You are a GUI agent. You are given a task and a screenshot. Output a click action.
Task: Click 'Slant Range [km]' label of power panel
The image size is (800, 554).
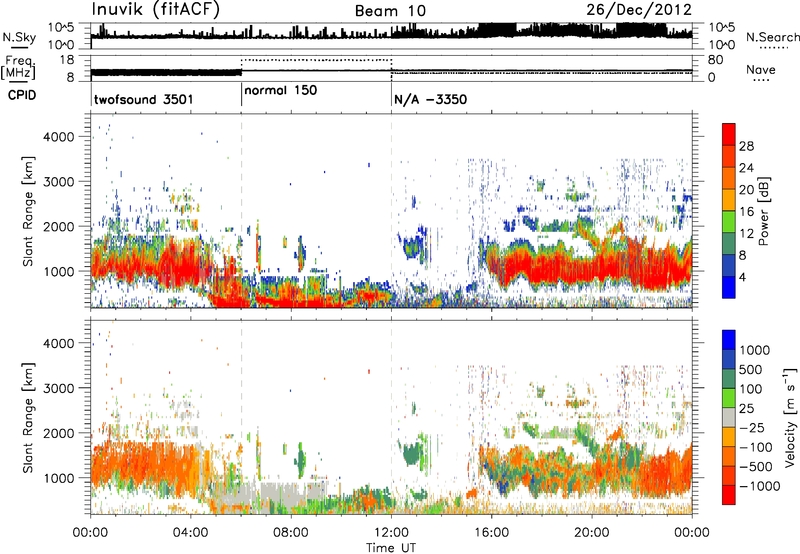point(28,211)
